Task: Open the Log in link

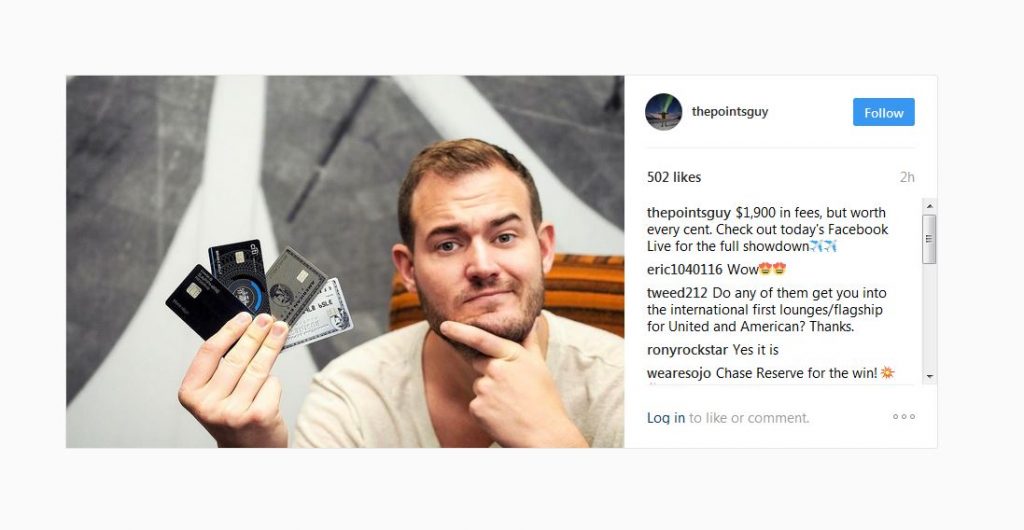Action: click(x=665, y=418)
